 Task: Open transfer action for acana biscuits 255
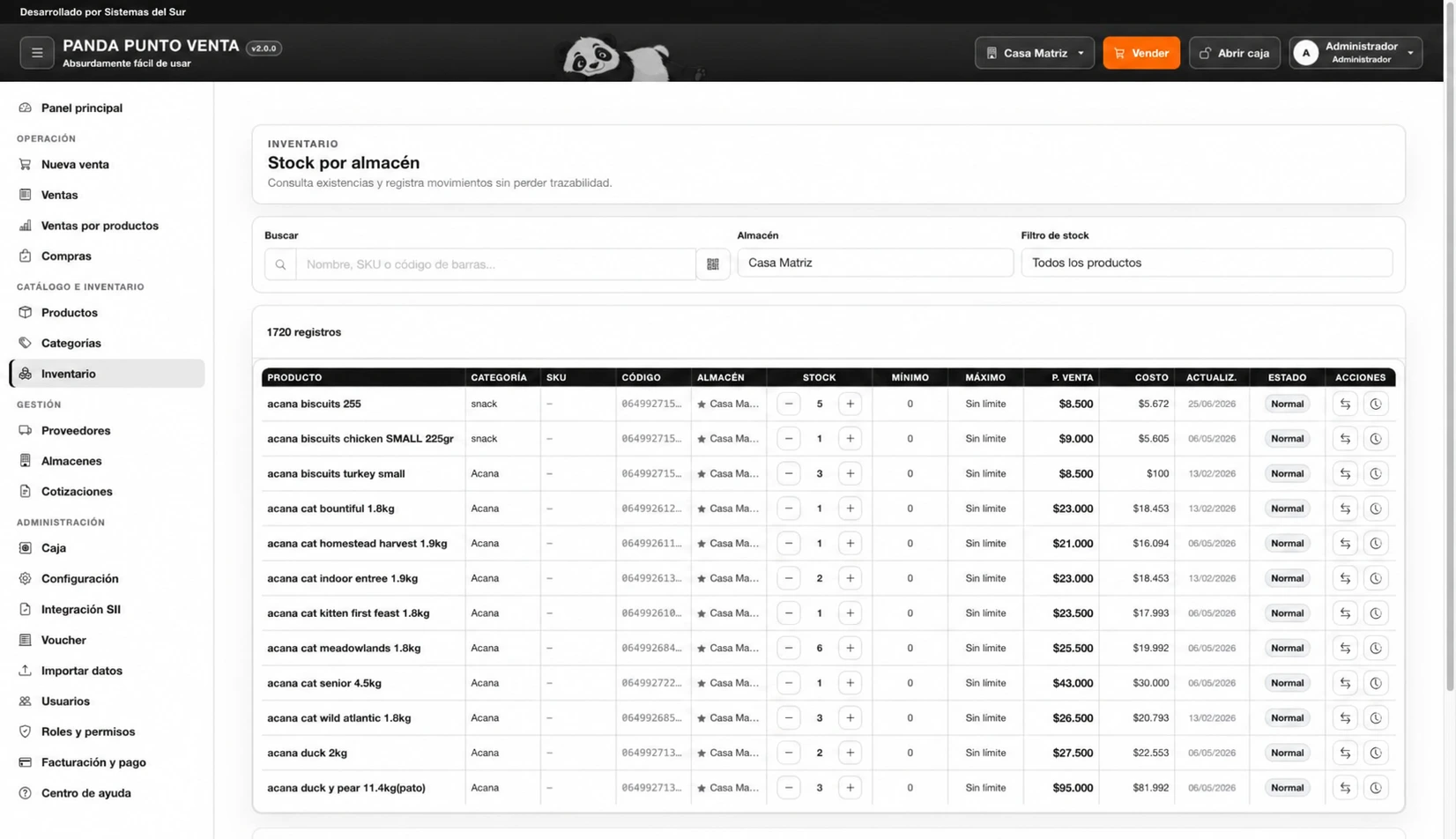(x=1345, y=404)
